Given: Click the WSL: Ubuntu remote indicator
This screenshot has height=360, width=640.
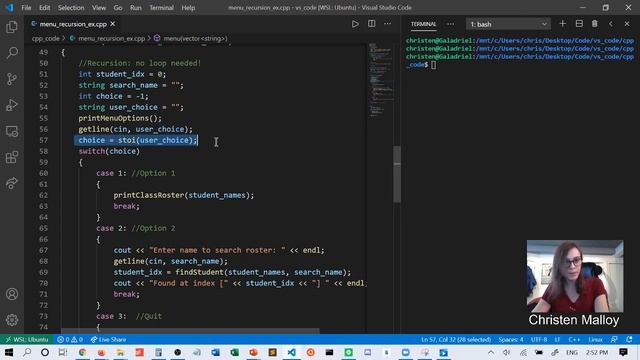Looking at the screenshot, I should (27, 339).
